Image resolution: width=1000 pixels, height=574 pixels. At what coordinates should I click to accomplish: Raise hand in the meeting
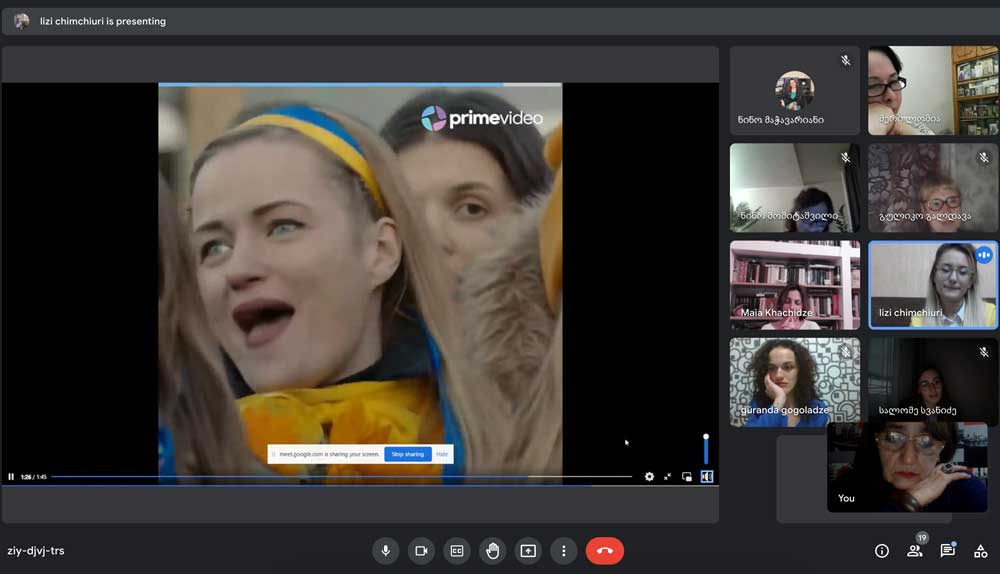pos(492,551)
